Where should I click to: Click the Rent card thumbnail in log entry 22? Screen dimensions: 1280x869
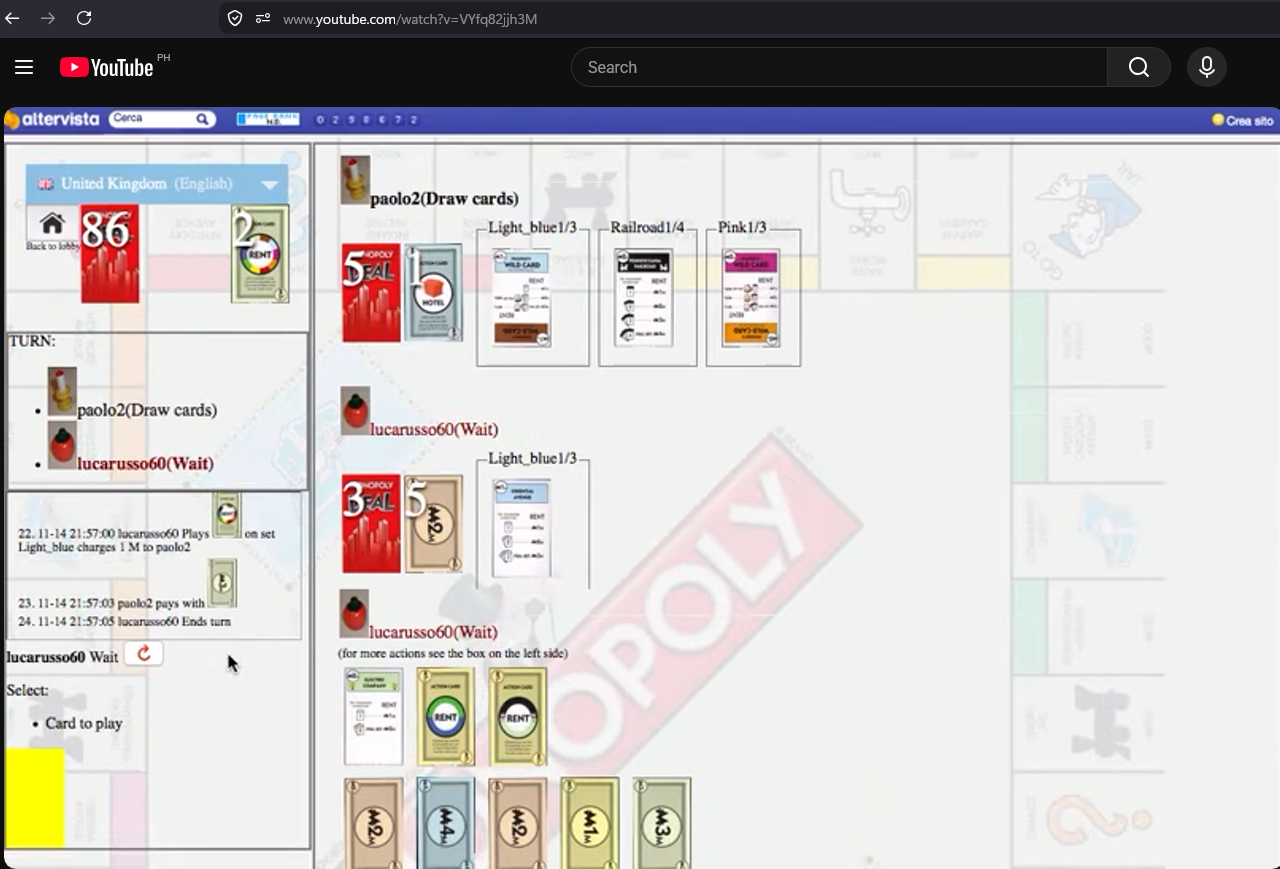tap(226, 516)
